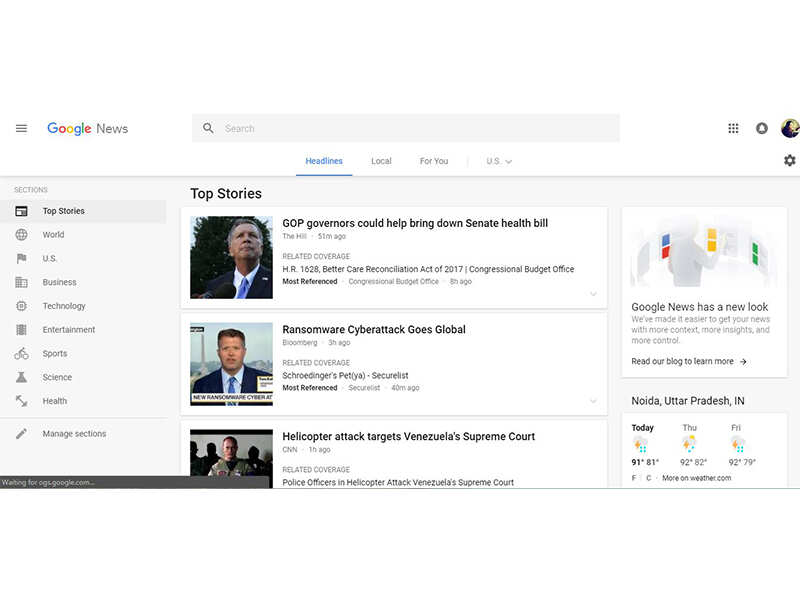Image resolution: width=800 pixels, height=600 pixels.
Task: Open notifications via the bell icon
Action: point(762,128)
